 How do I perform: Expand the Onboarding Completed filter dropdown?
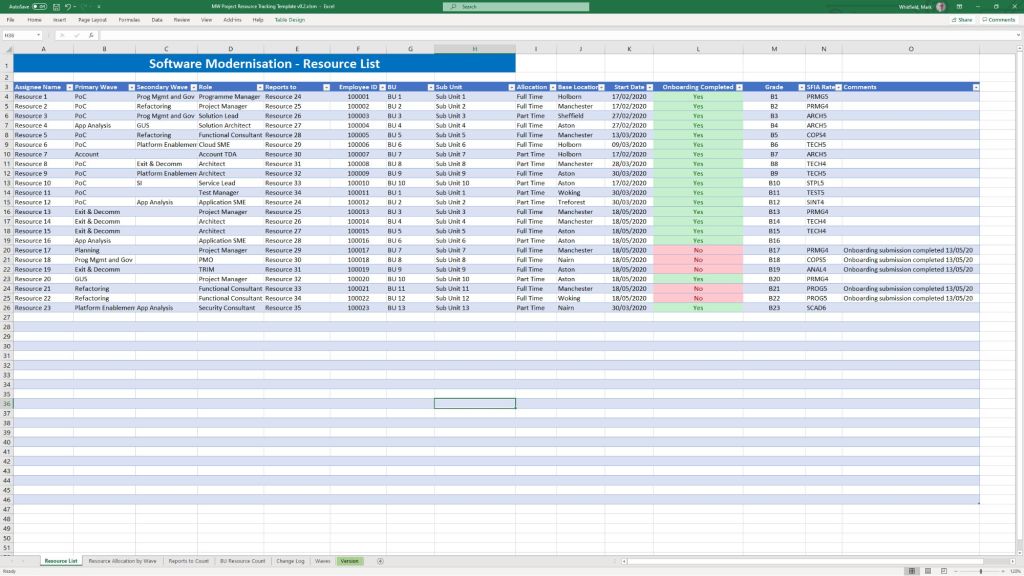pos(738,87)
